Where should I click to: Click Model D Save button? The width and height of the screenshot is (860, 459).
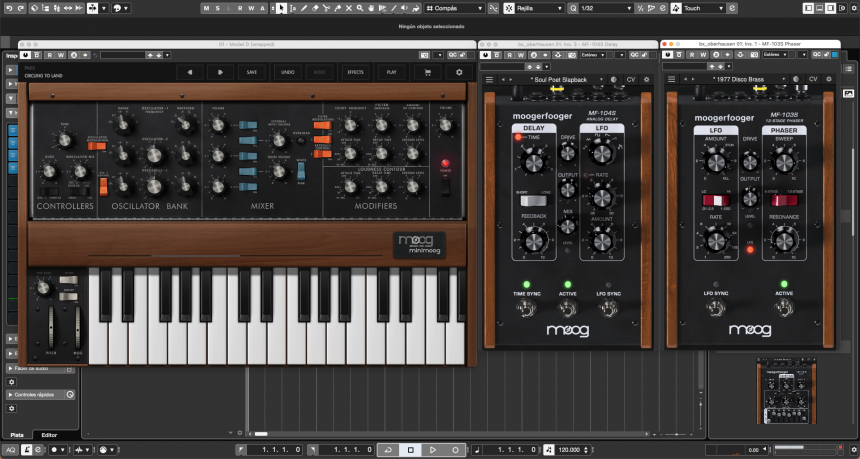pyautogui.click(x=252, y=72)
